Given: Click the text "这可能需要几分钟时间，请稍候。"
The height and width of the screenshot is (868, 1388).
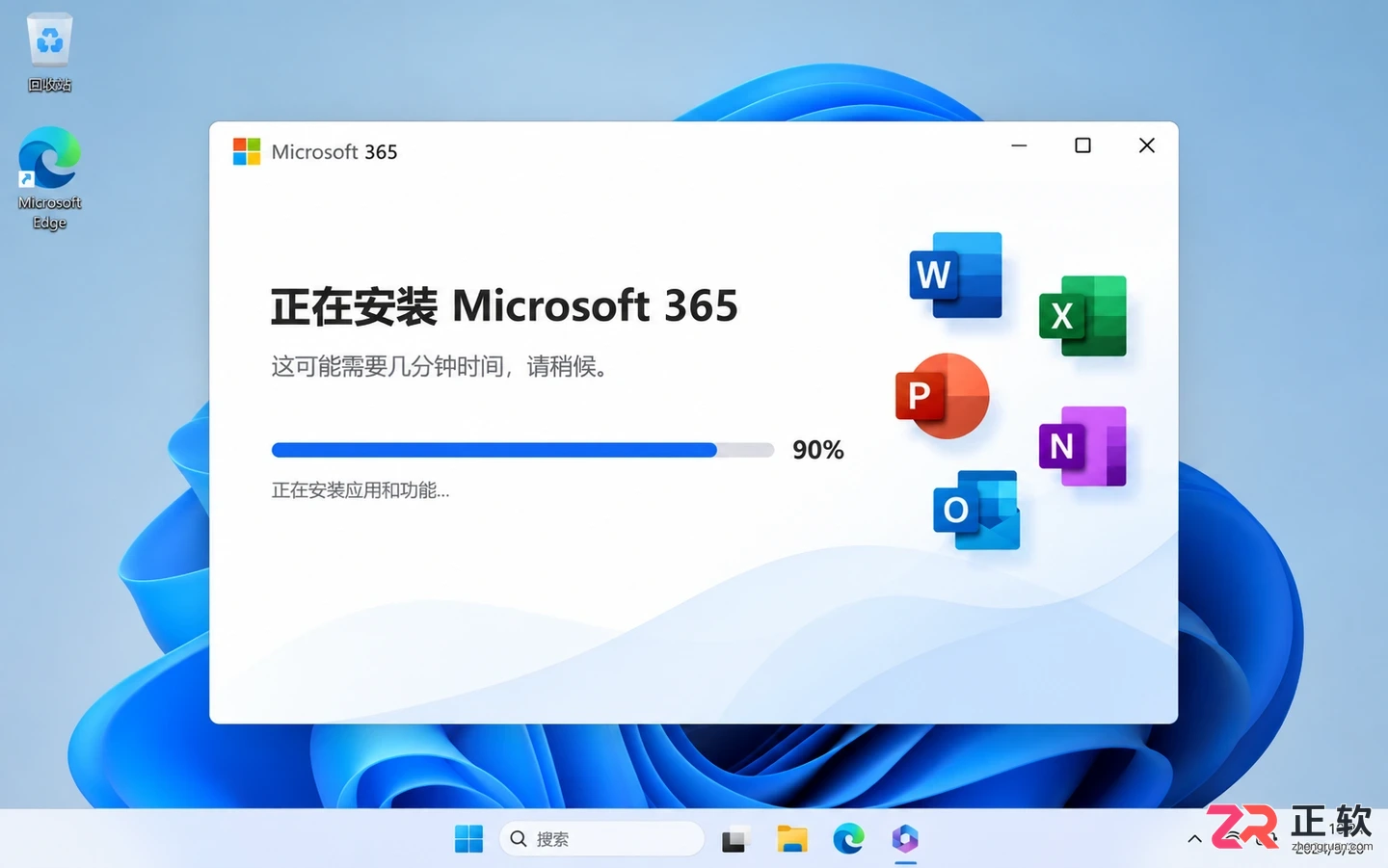Looking at the screenshot, I should (x=439, y=366).
